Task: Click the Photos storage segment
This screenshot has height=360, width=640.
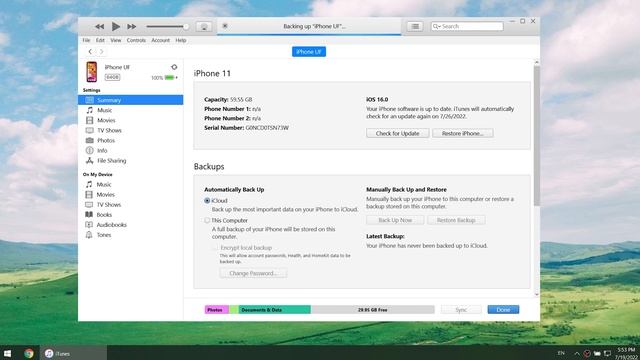Action: point(217,310)
